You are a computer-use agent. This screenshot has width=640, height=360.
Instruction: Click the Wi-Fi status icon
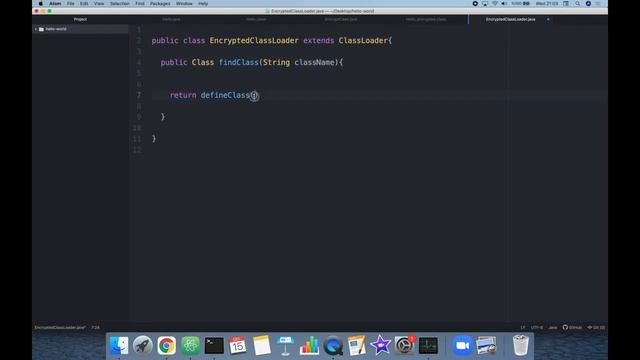click(x=495, y=4)
